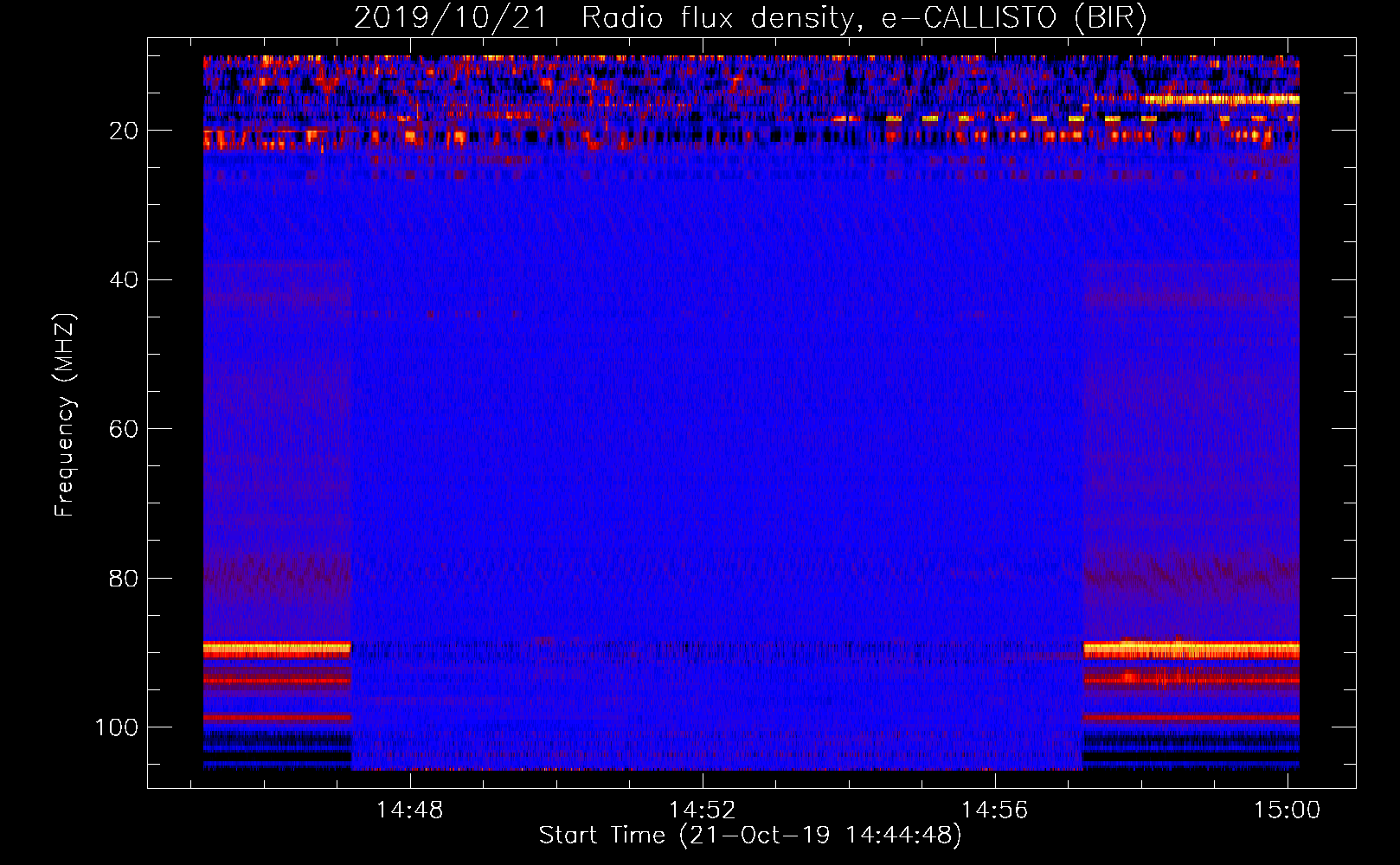Viewport: 1400px width, 865px height.
Task: Click the plot title "2019/10/21 Radio flux density, e-CALLISTO (BIR)"
Action: pyautogui.click(x=750, y=17)
